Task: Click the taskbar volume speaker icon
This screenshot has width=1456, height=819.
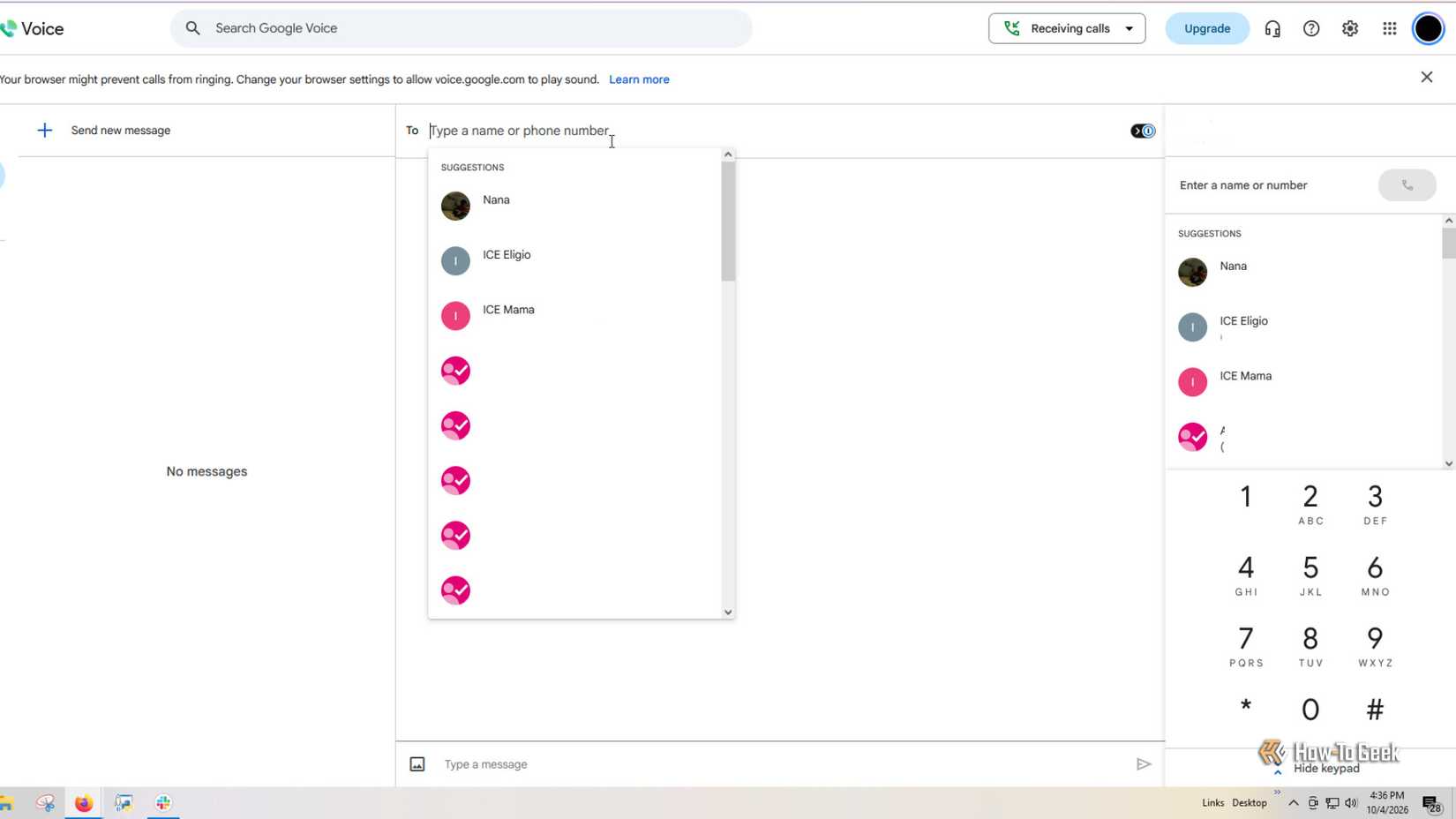Action: click(1351, 803)
